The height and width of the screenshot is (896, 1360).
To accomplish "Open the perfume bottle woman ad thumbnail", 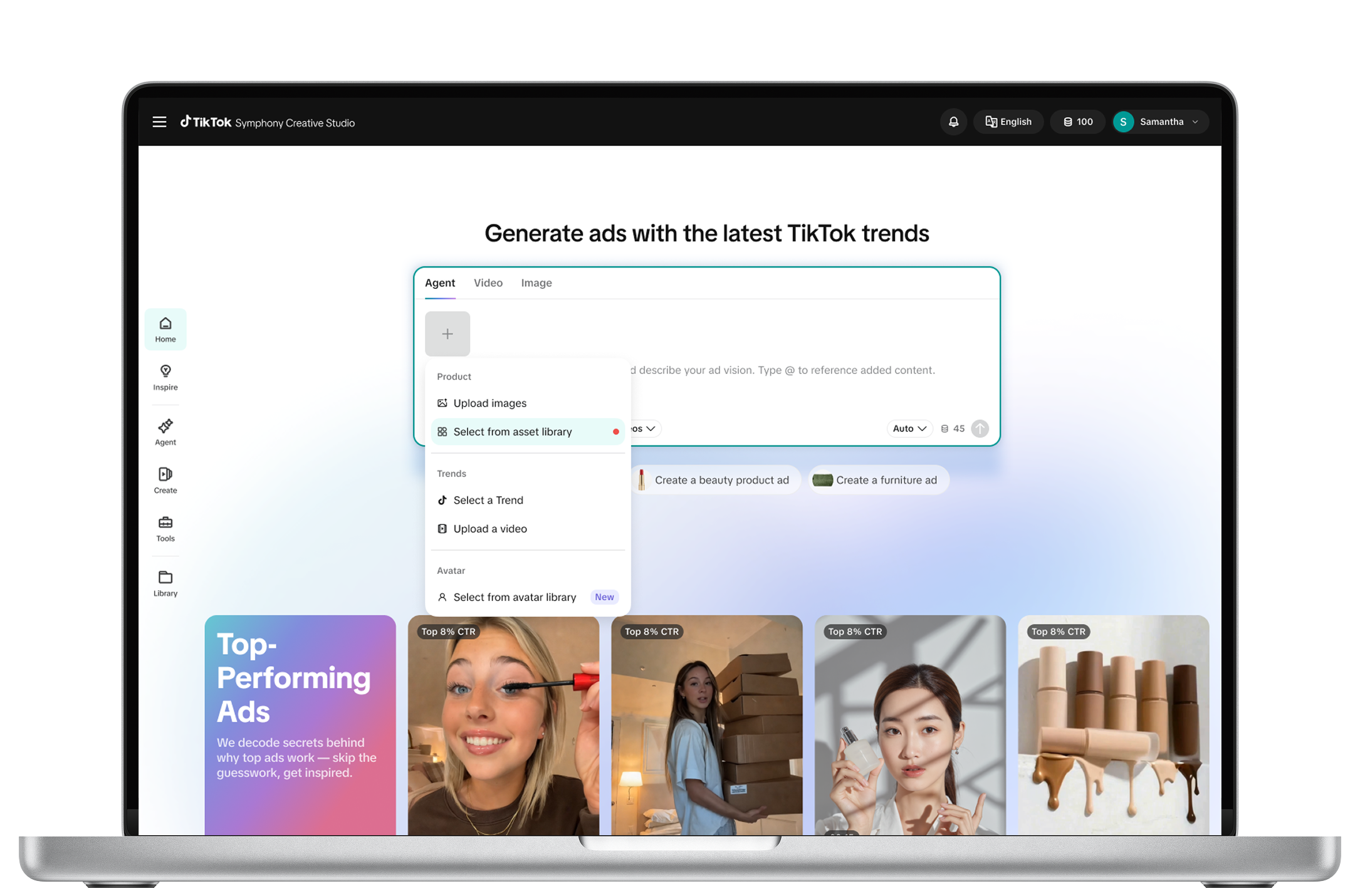I will pyautogui.click(x=910, y=725).
